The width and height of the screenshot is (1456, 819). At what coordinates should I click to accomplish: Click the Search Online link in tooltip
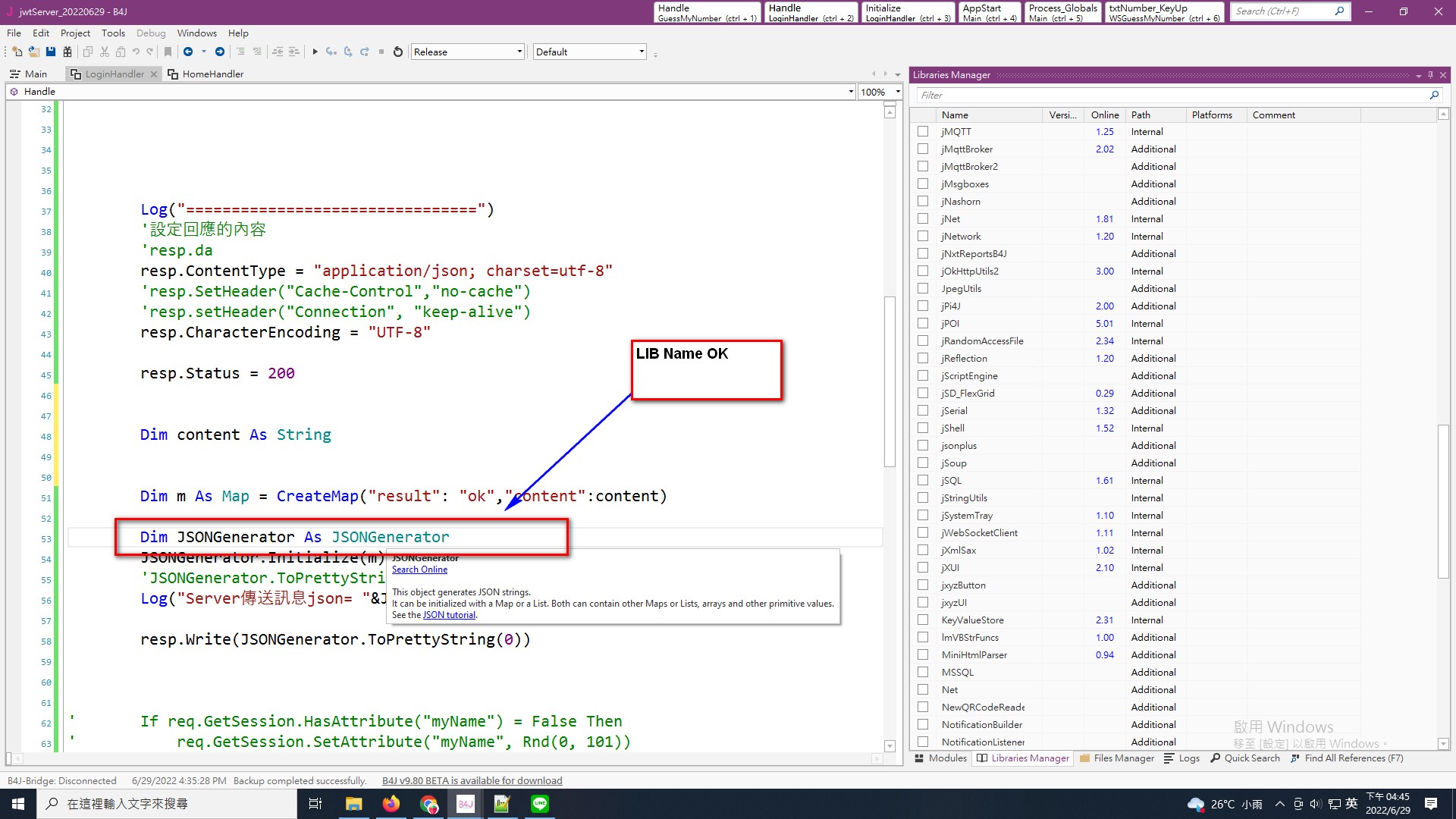point(419,570)
